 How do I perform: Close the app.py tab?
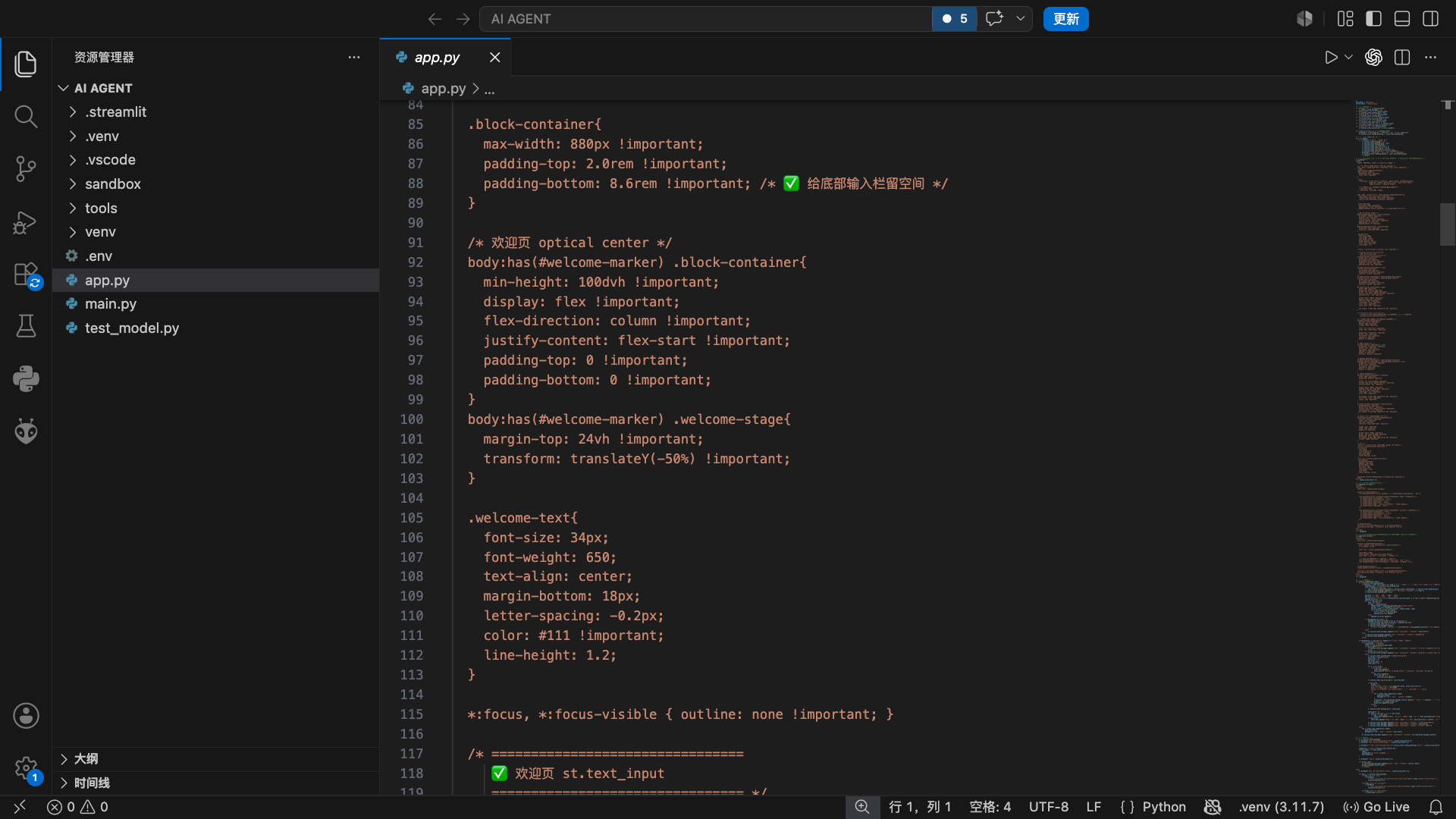coord(494,58)
